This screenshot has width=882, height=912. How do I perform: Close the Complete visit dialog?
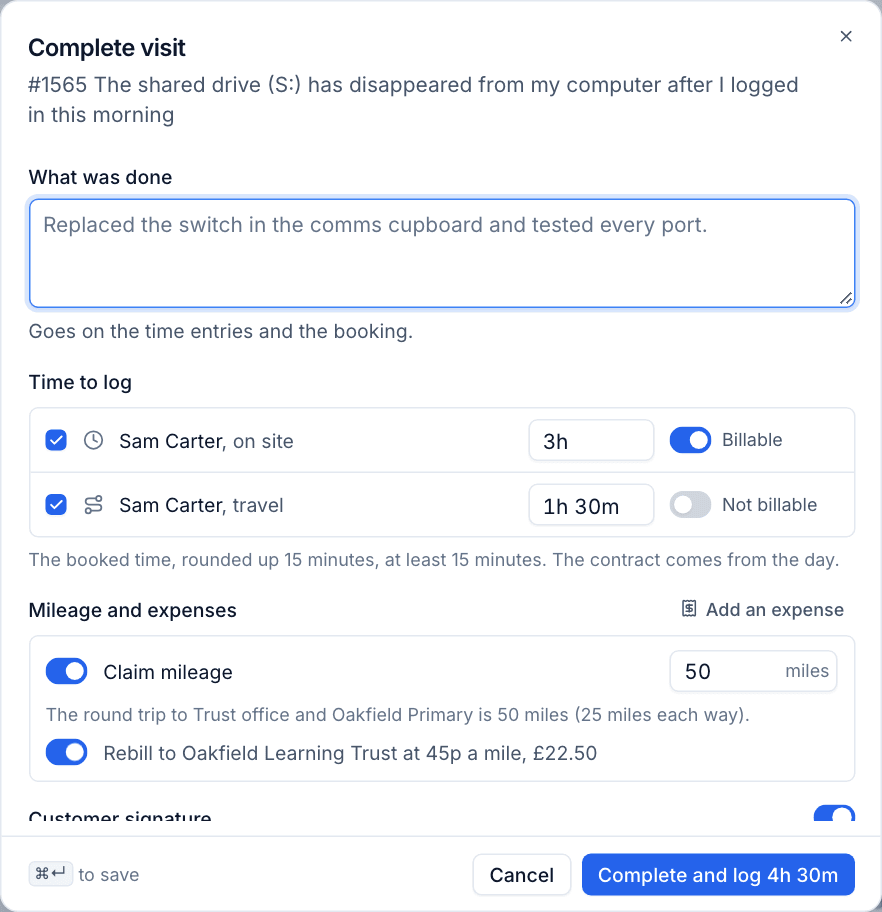tap(846, 36)
